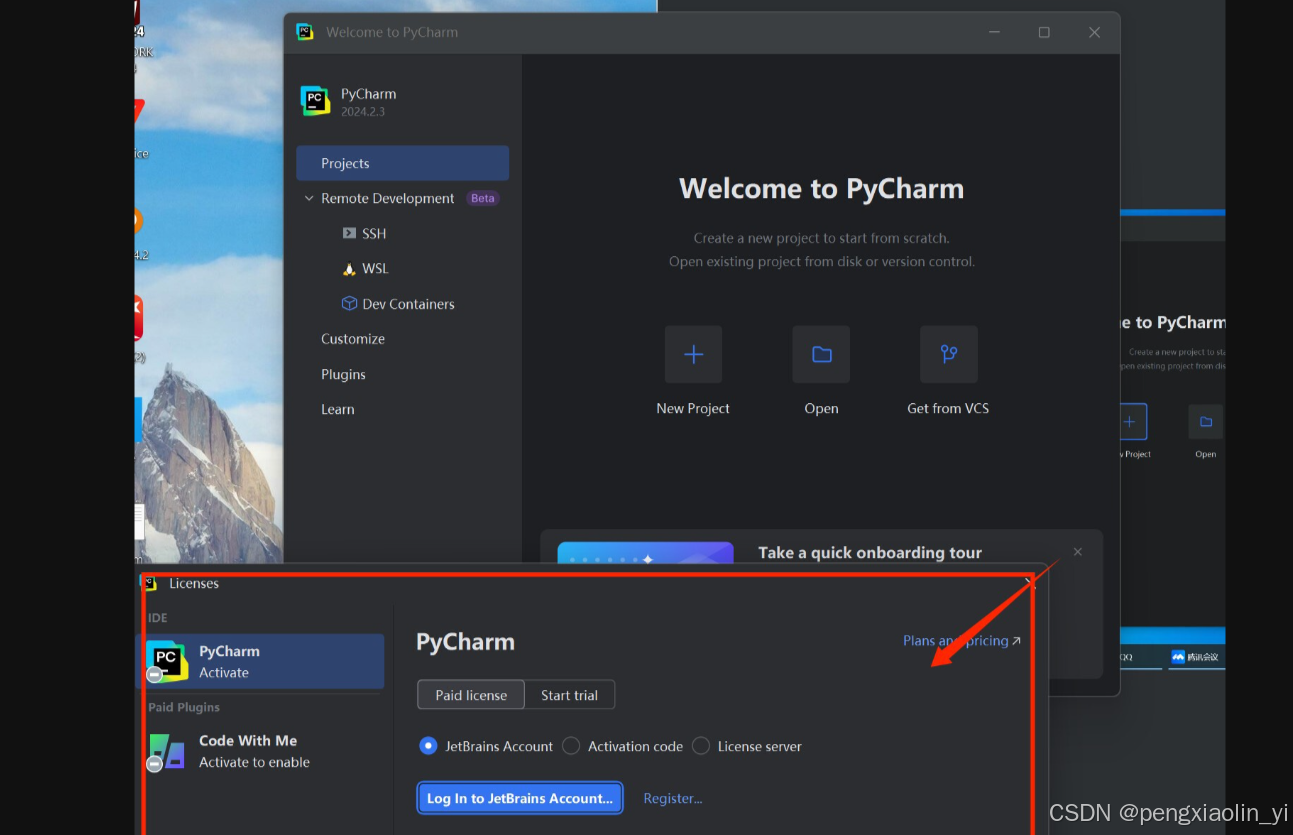Open a new project via New Project icon
Image resolution: width=1293 pixels, height=835 pixels.
(x=693, y=355)
